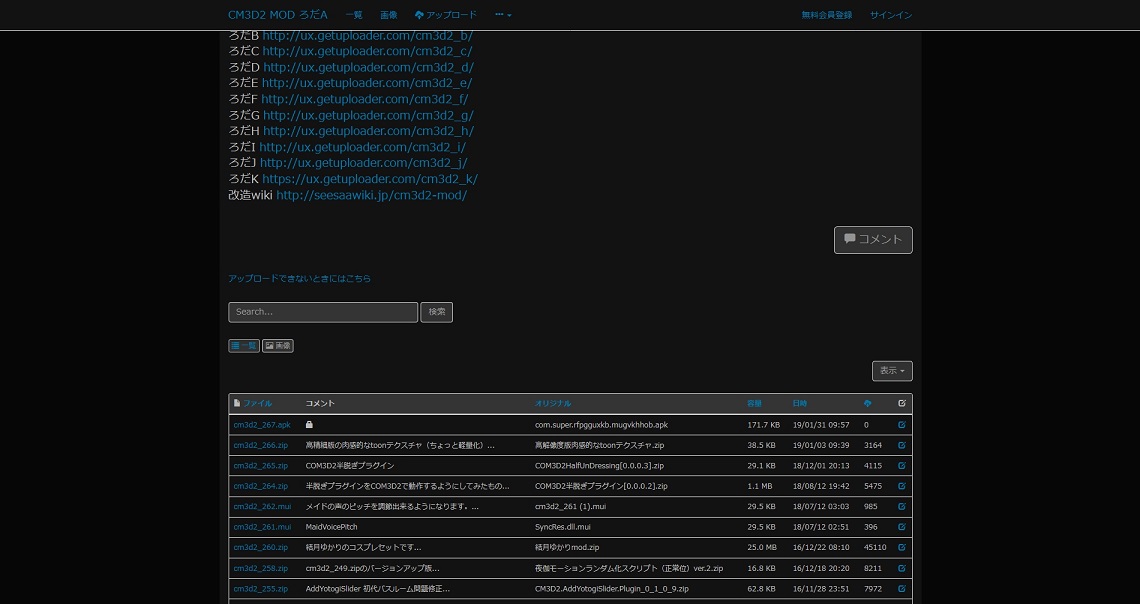Download file cm3d2_267.apk

point(262,424)
